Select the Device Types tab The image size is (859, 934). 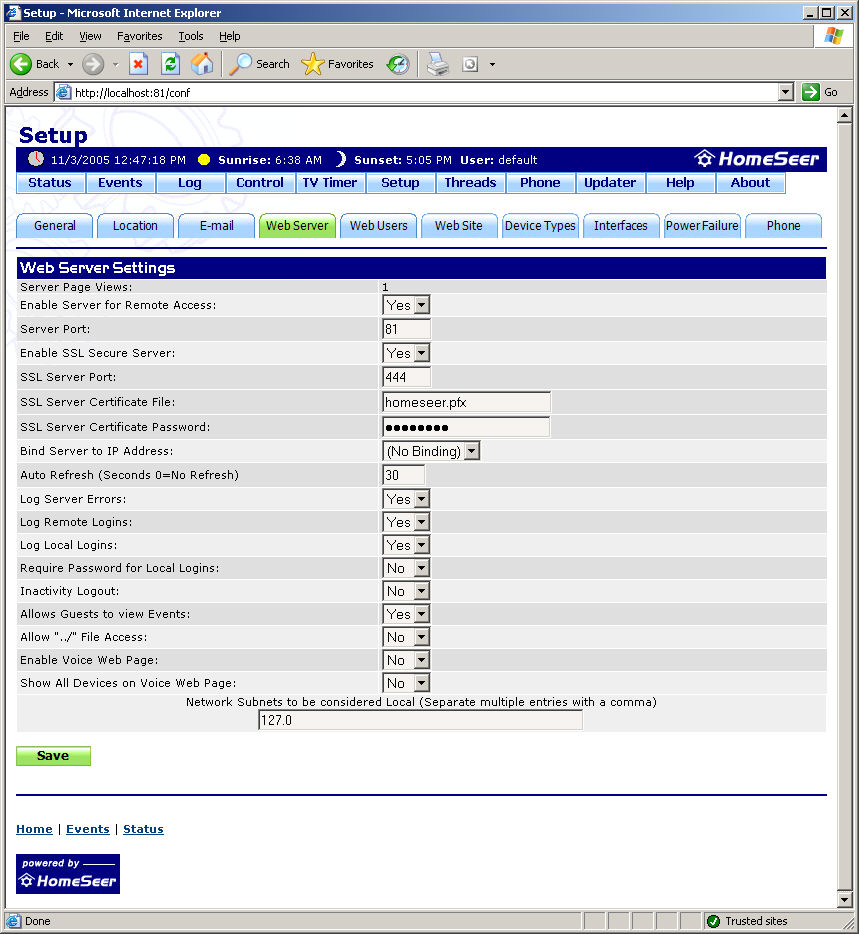pyautogui.click(x=540, y=226)
